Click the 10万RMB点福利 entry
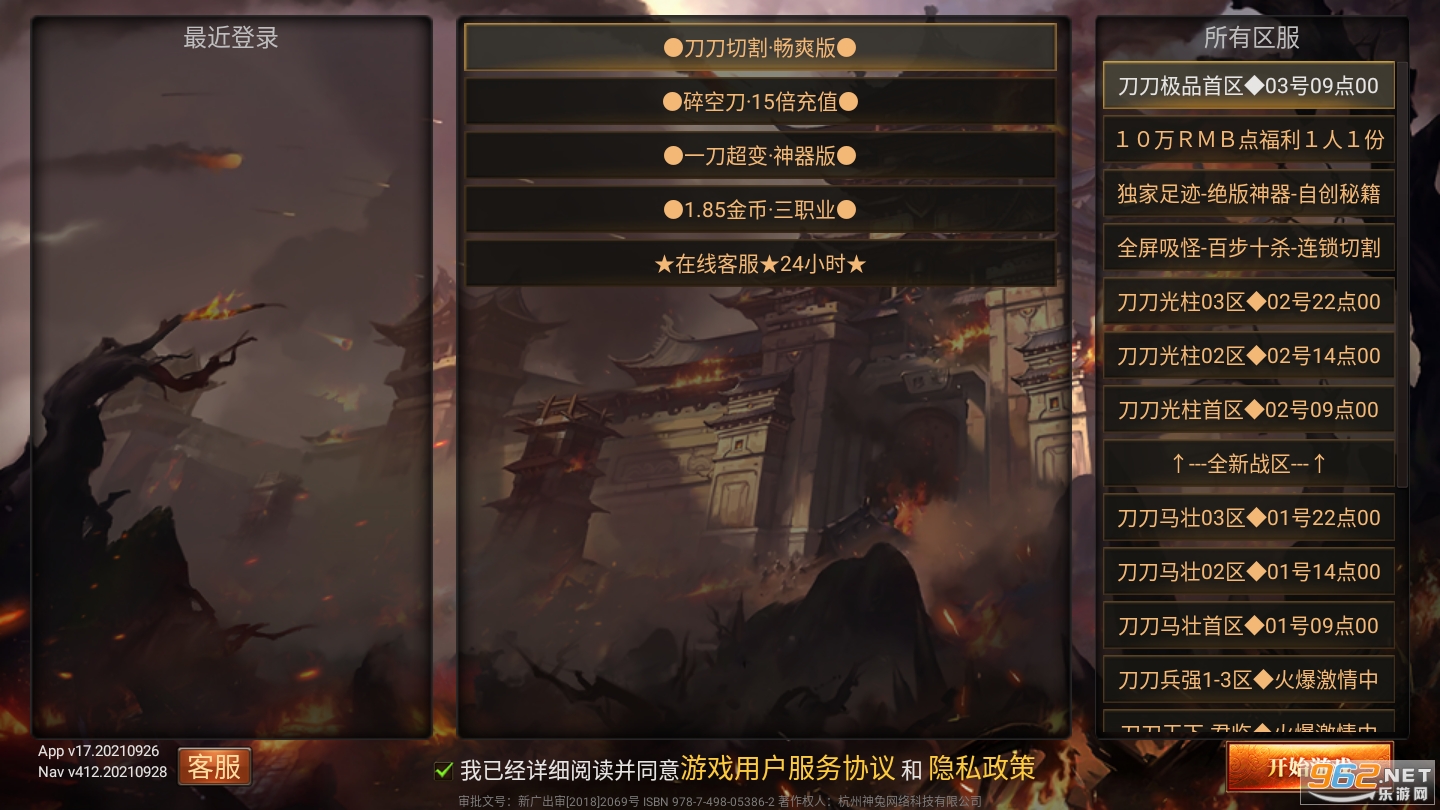The width and height of the screenshot is (1440, 810). 1248,139
